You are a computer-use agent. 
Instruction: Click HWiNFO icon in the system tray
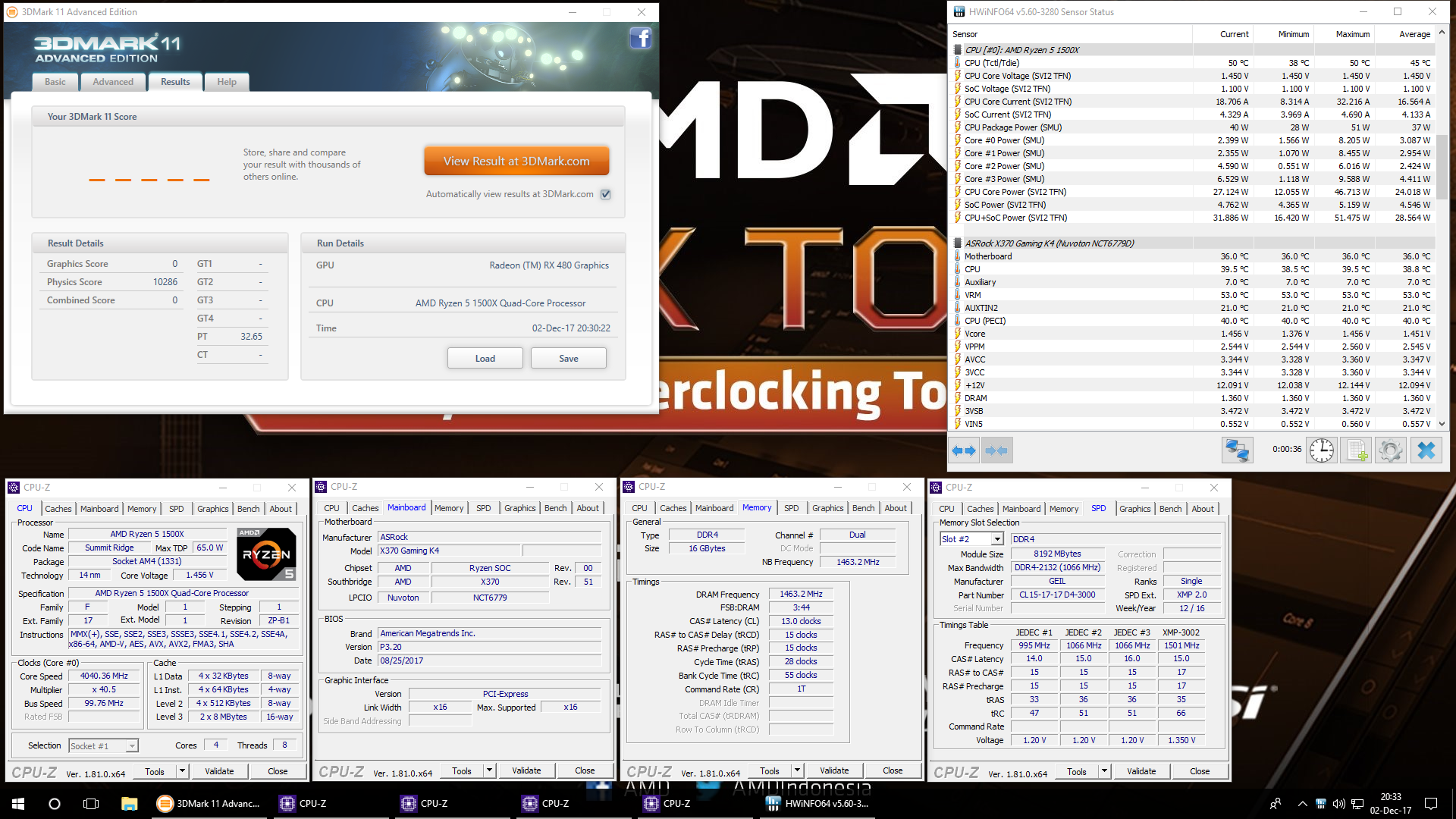point(1321,804)
